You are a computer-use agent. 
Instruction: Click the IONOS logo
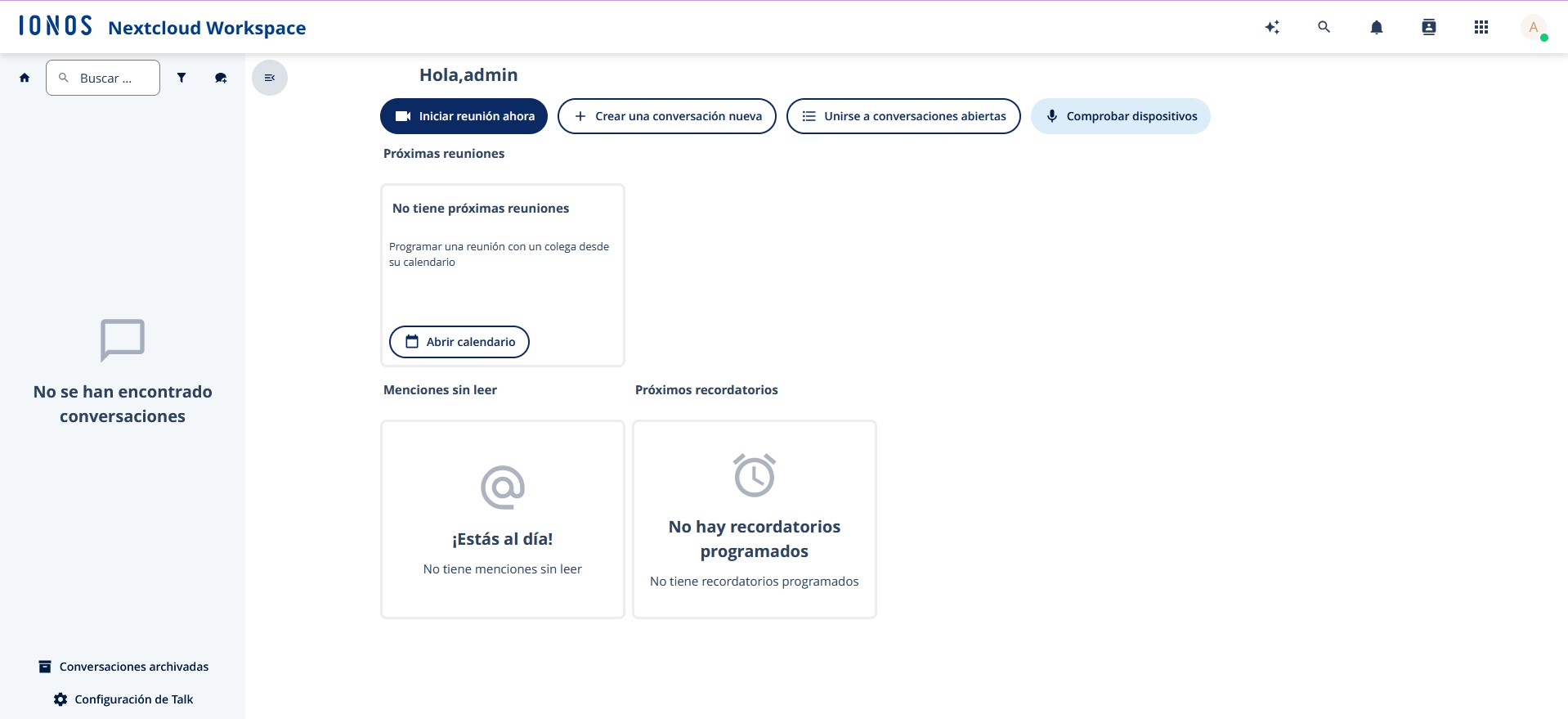[56, 26]
